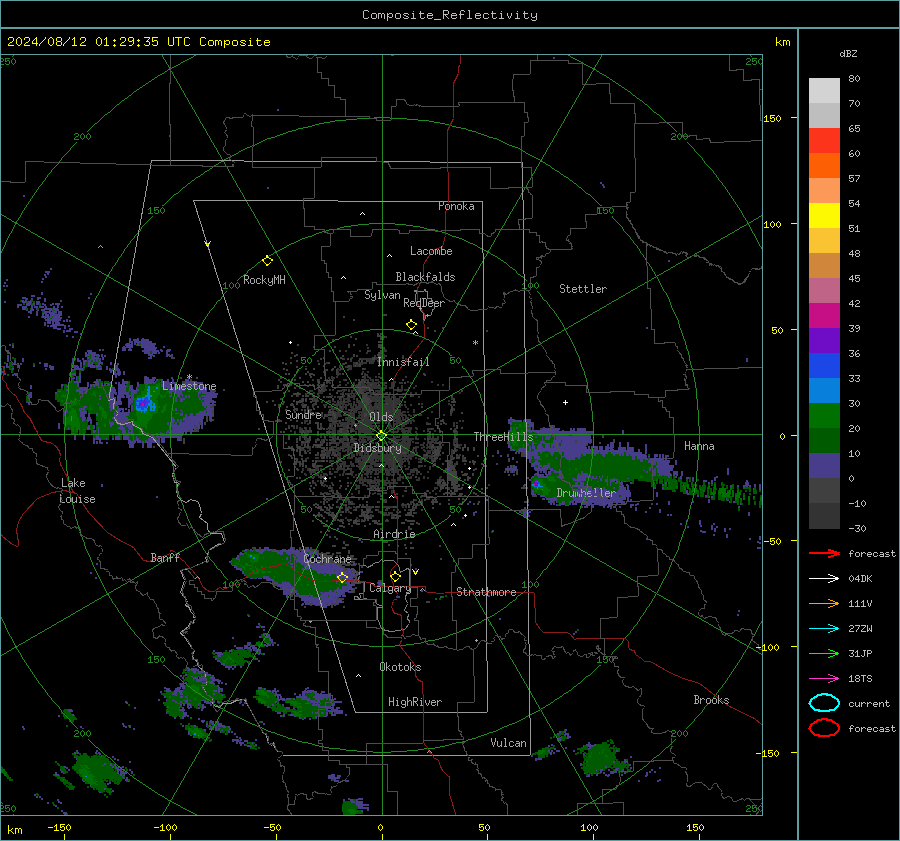
Task: Click the yellow 54 dBZ color swatch
Action: (x=824, y=215)
